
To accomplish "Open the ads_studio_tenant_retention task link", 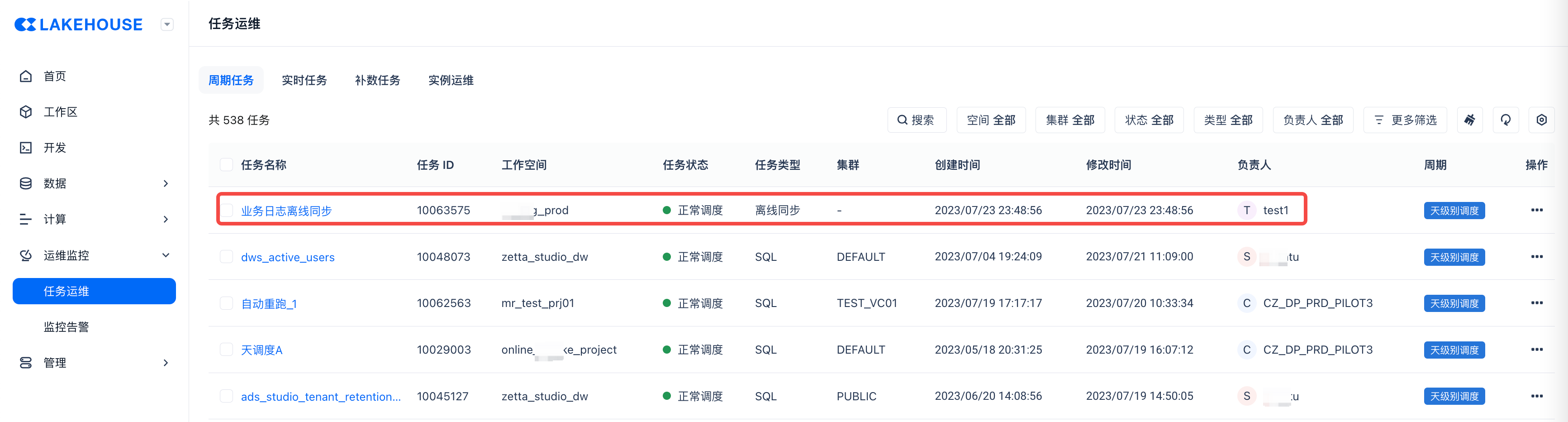I will (x=321, y=397).
